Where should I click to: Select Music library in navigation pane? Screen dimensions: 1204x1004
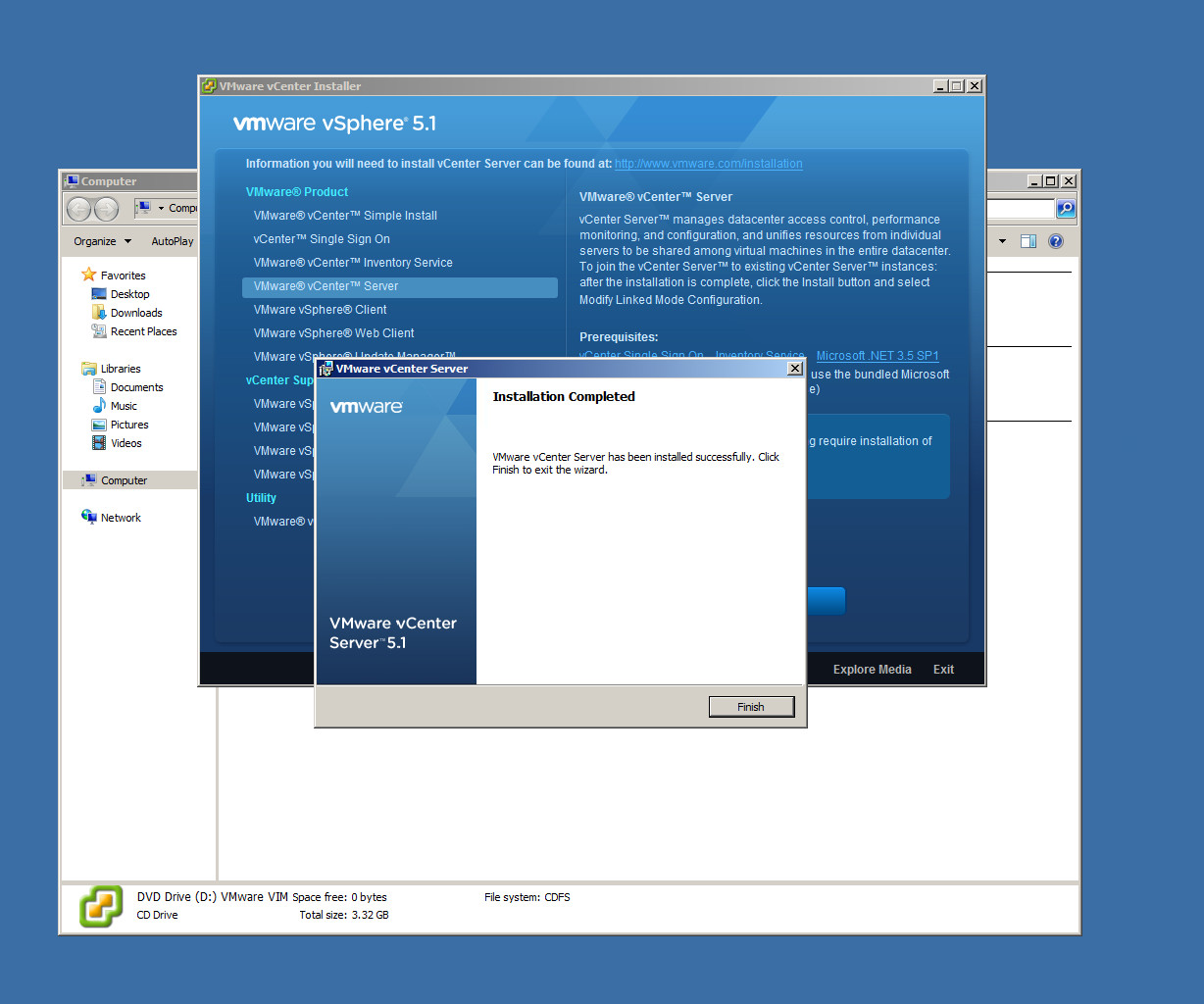(124, 406)
